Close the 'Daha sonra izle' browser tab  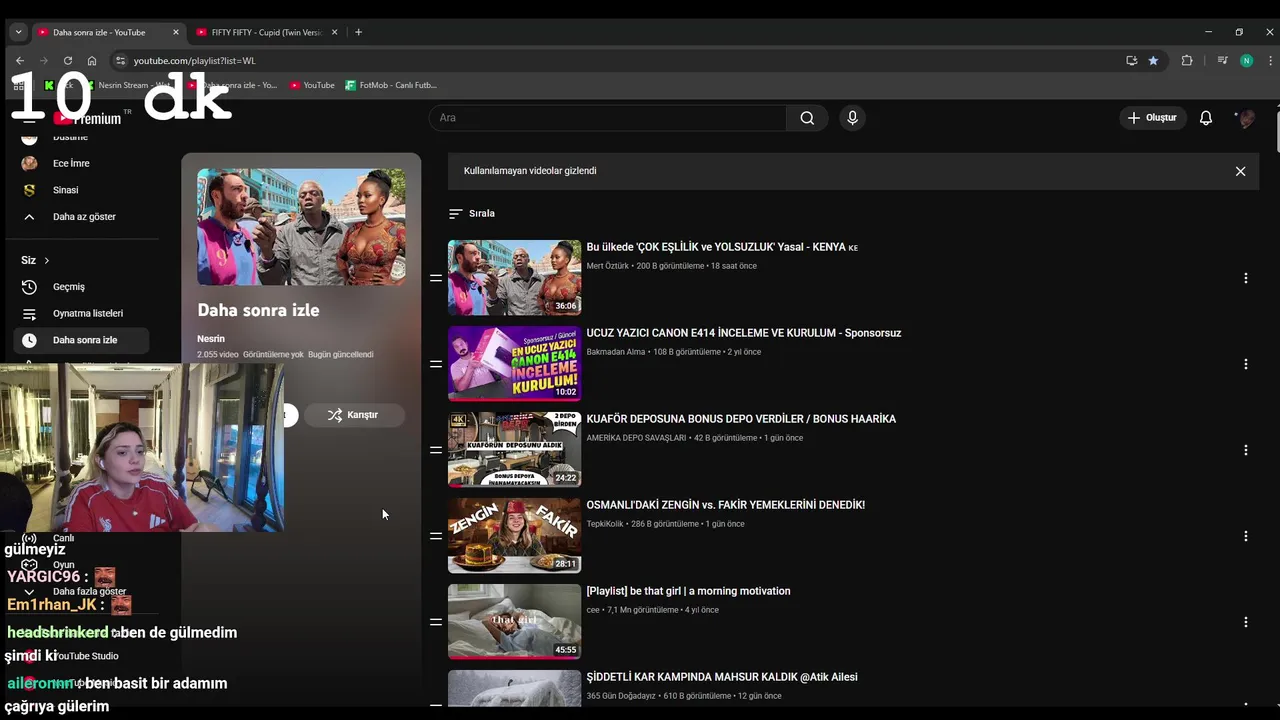coord(176,32)
